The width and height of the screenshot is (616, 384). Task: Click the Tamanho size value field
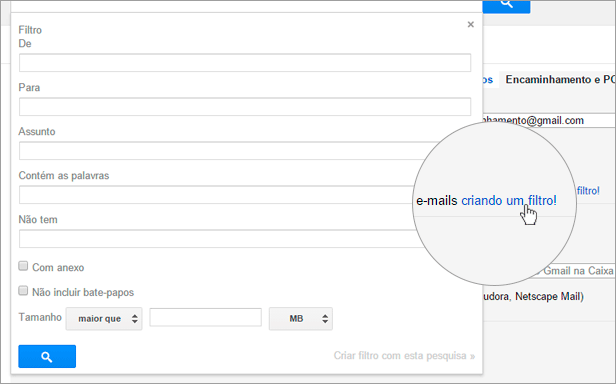point(205,317)
